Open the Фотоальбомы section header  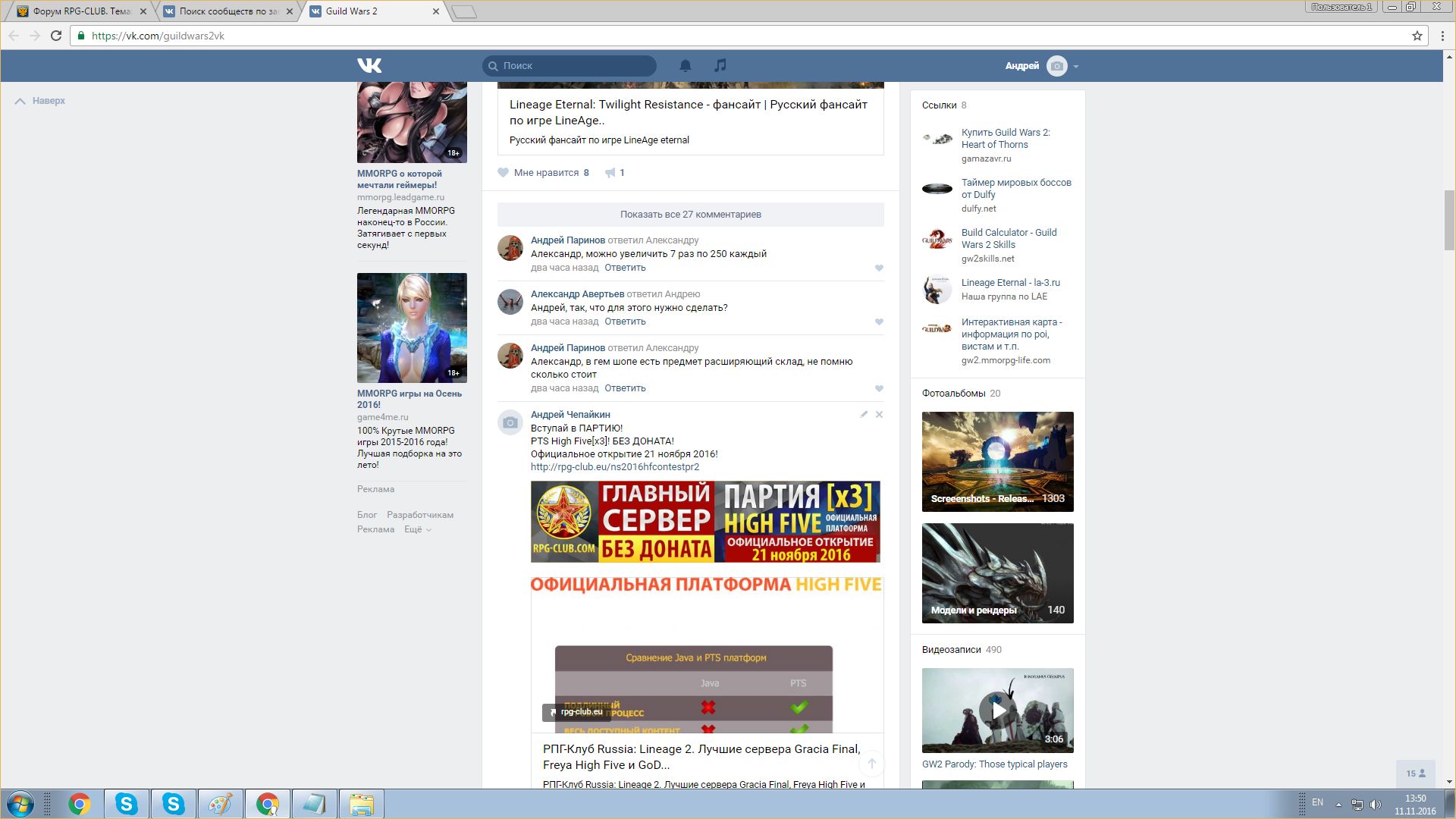[954, 394]
